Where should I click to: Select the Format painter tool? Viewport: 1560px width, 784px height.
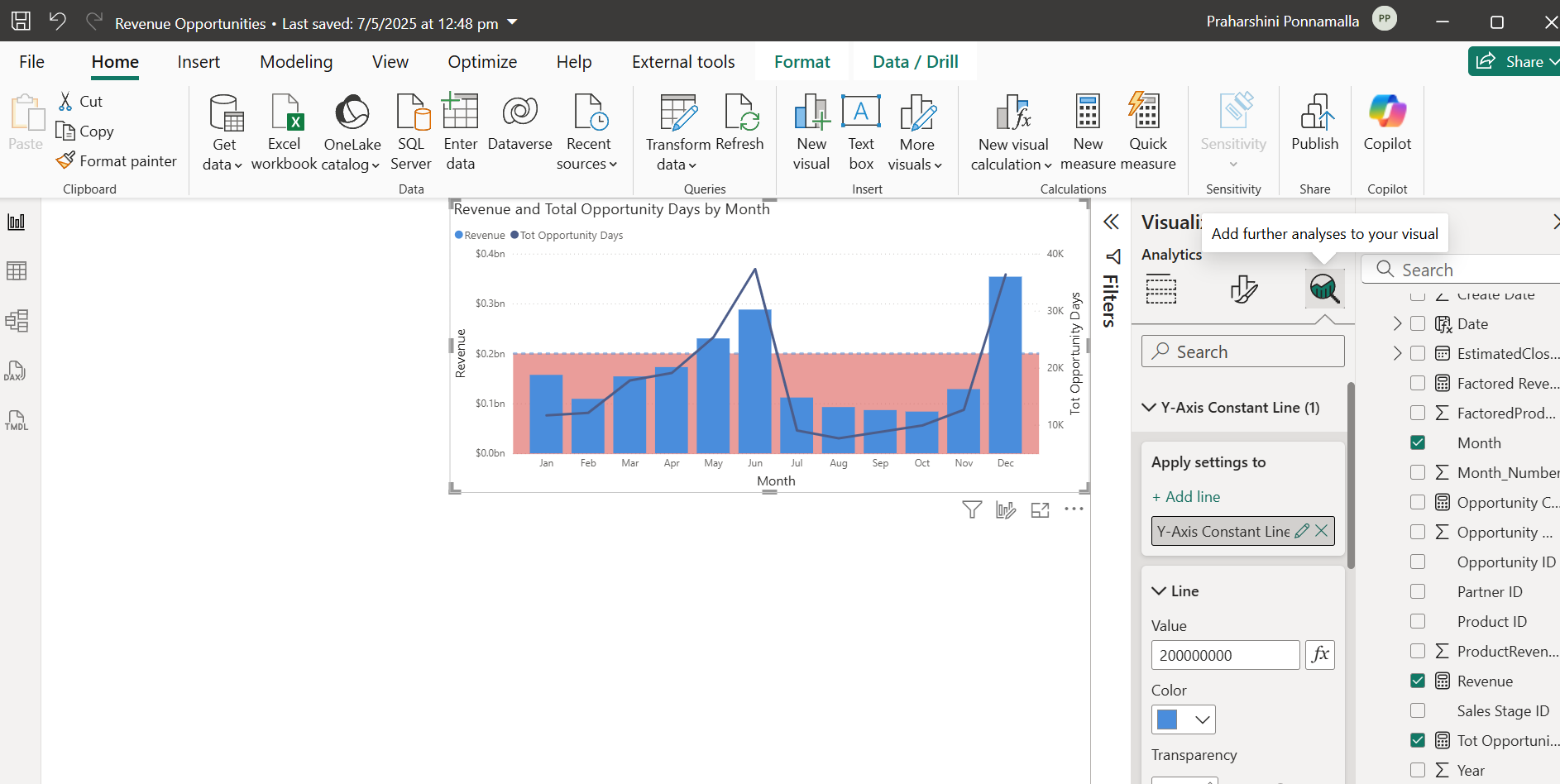pyautogui.click(x=117, y=160)
